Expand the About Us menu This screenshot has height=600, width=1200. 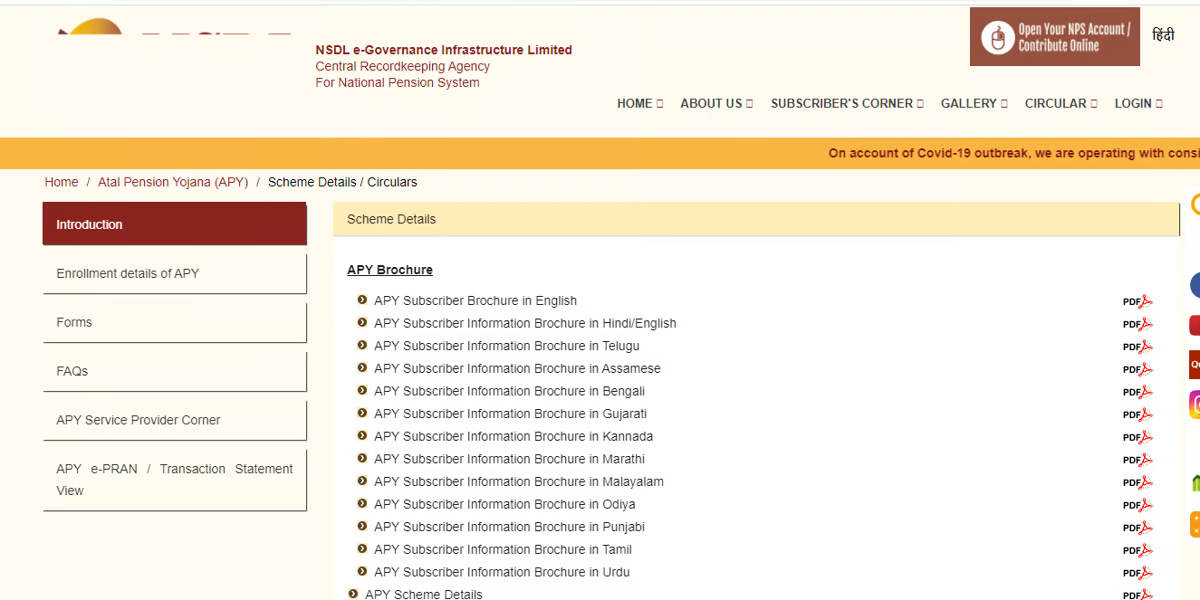[716, 103]
